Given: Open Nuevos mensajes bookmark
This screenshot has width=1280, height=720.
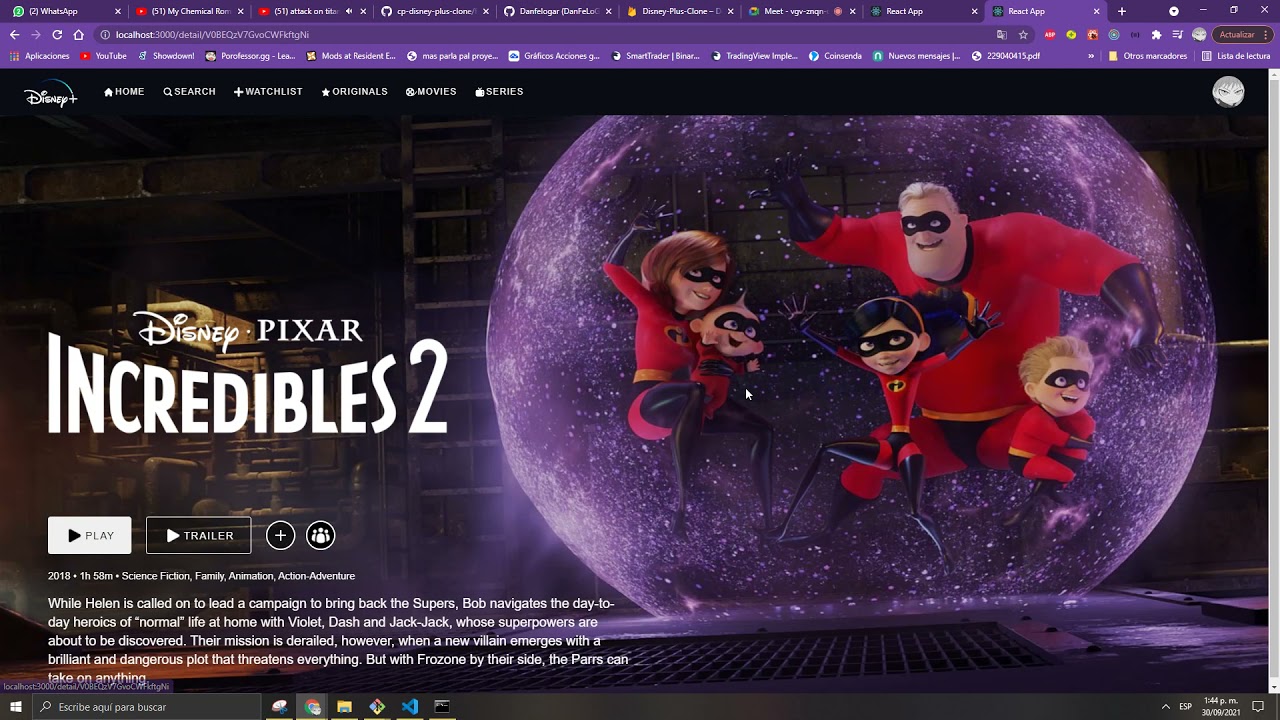Looking at the screenshot, I should coord(917,56).
